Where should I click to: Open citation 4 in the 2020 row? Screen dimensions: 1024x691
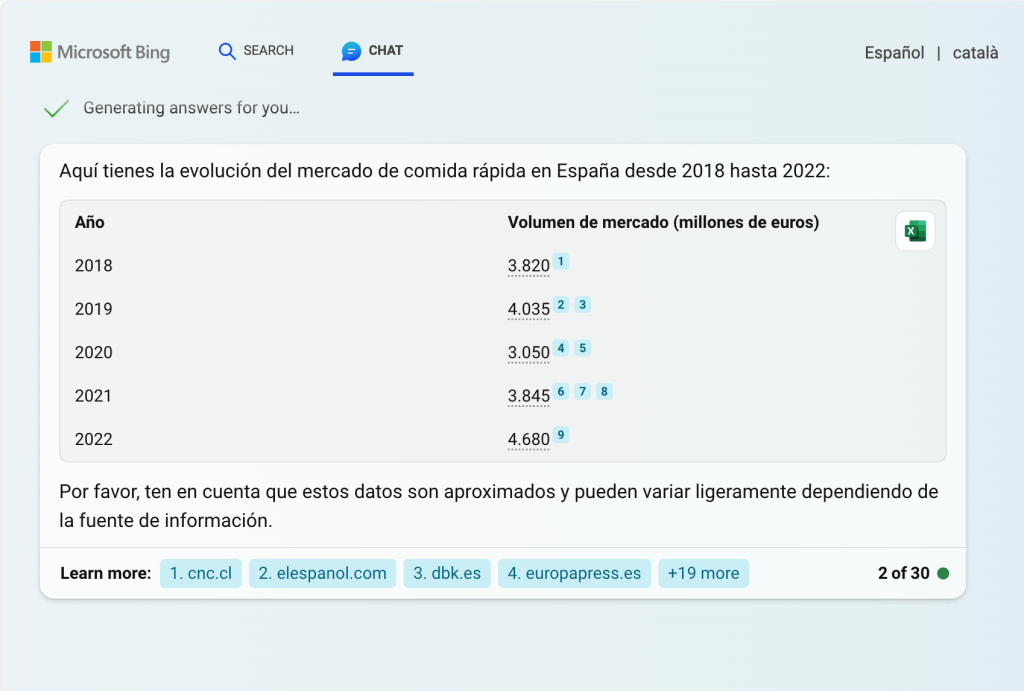562,348
